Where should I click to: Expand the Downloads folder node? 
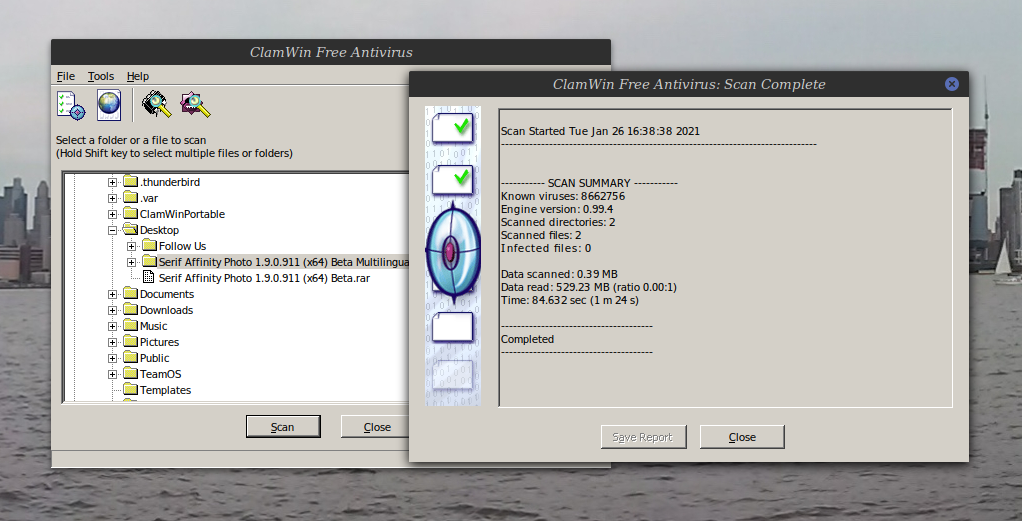pyautogui.click(x=112, y=310)
